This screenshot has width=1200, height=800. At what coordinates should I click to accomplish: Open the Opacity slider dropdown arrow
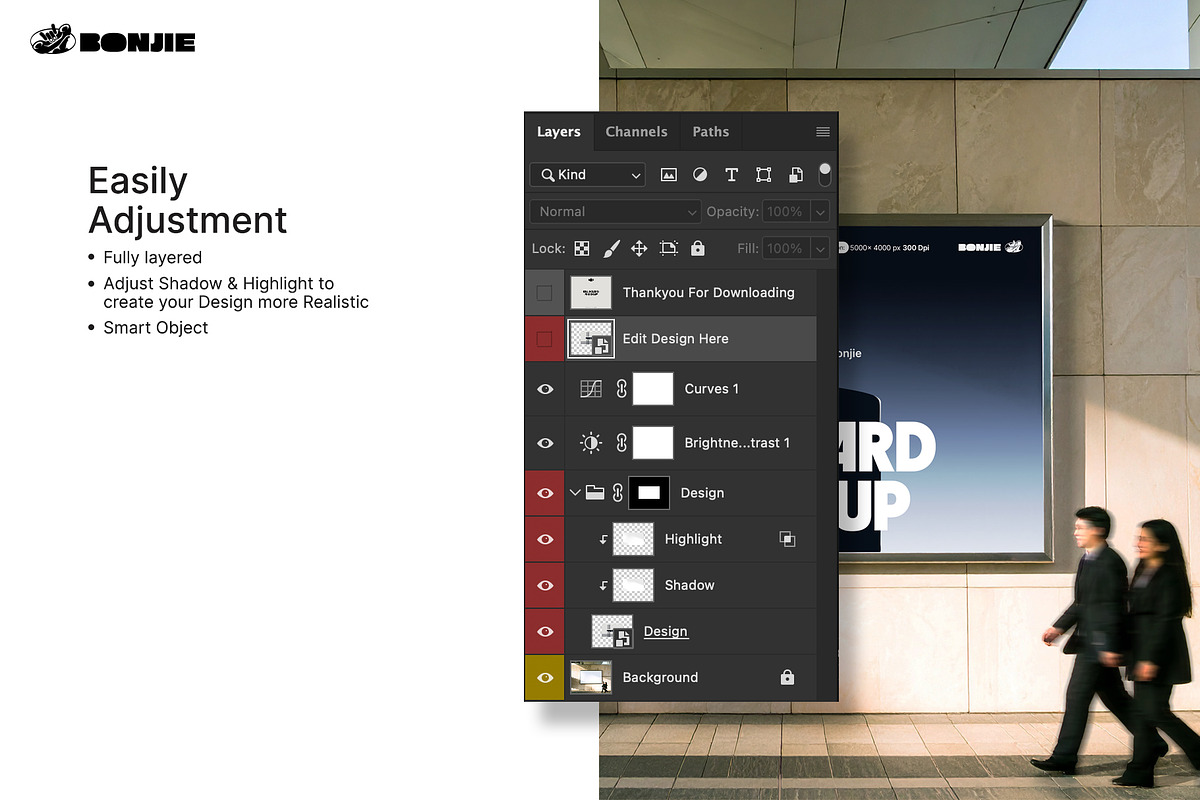point(821,212)
